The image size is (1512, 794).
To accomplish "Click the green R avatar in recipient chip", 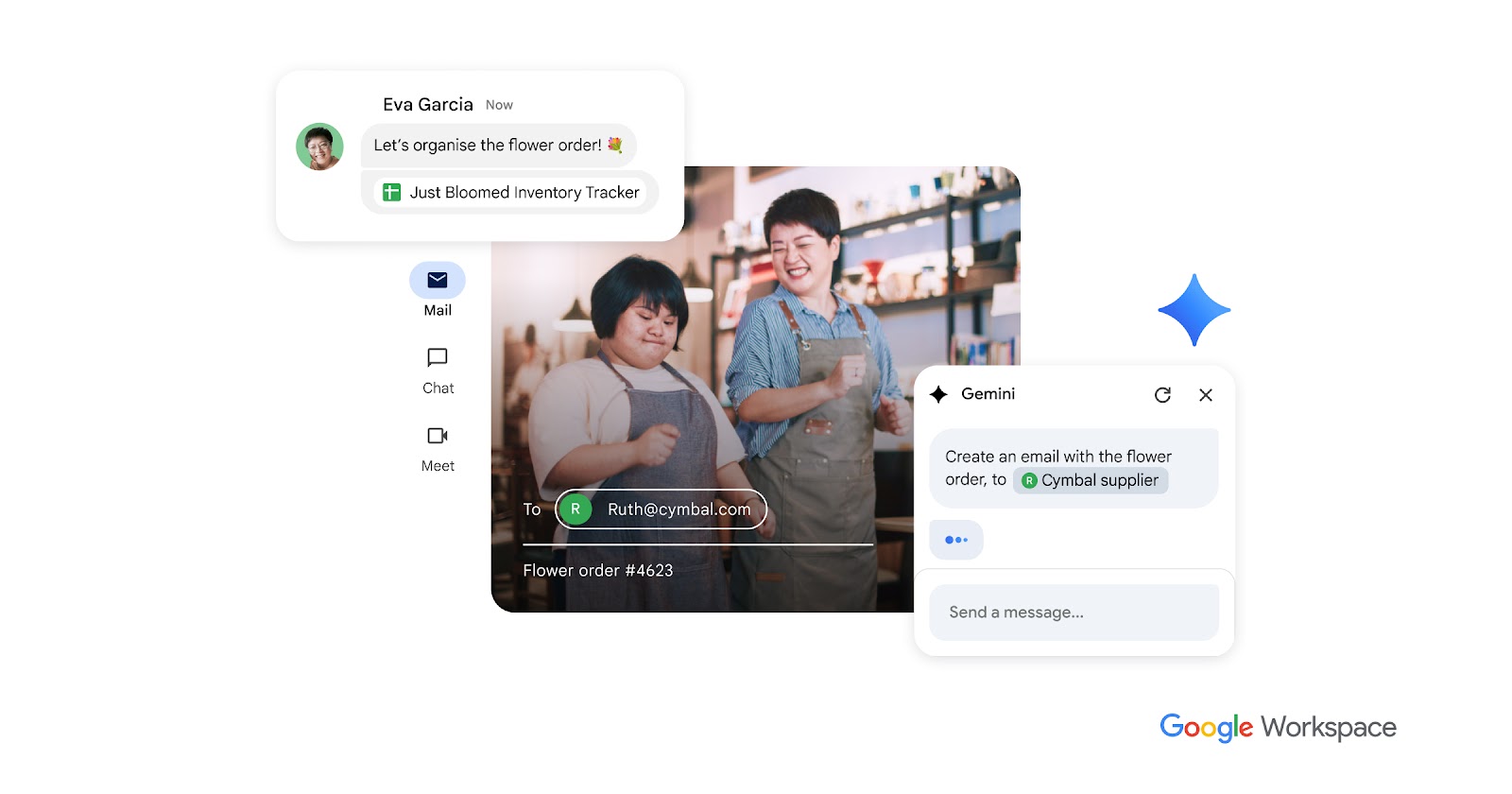I will [575, 509].
